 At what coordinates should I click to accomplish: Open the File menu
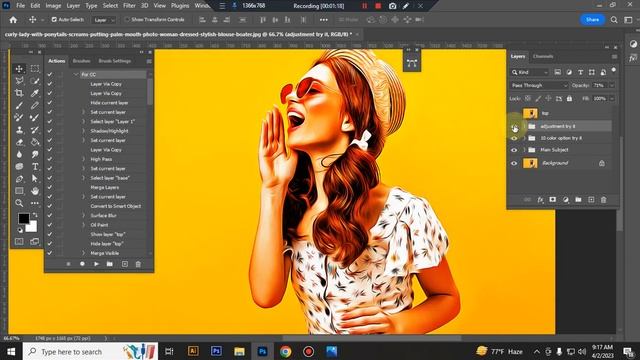(x=20, y=6)
